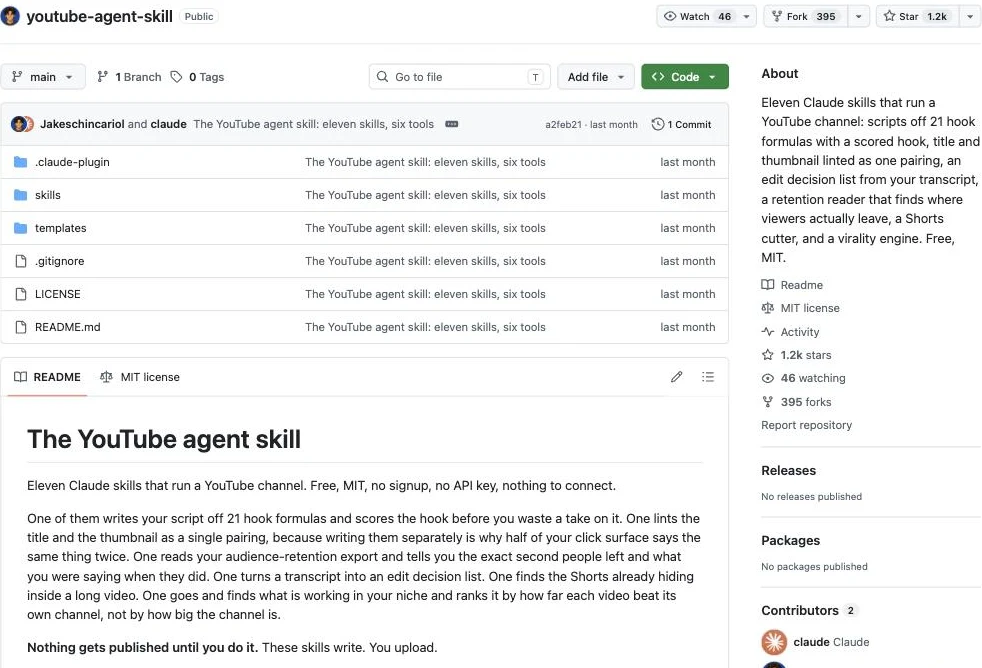This screenshot has width=982, height=668.
Task: View the 1 Branch link
Action: pos(130,77)
